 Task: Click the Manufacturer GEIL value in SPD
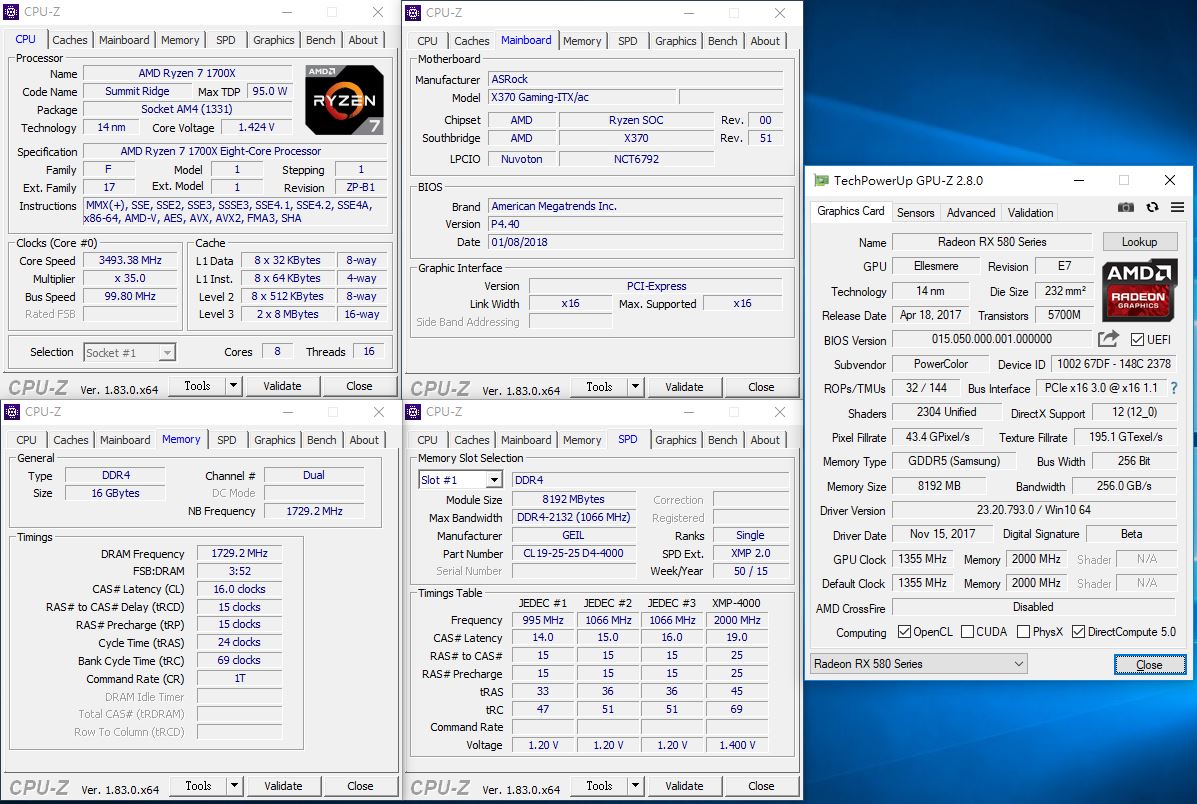pyautogui.click(x=573, y=535)
